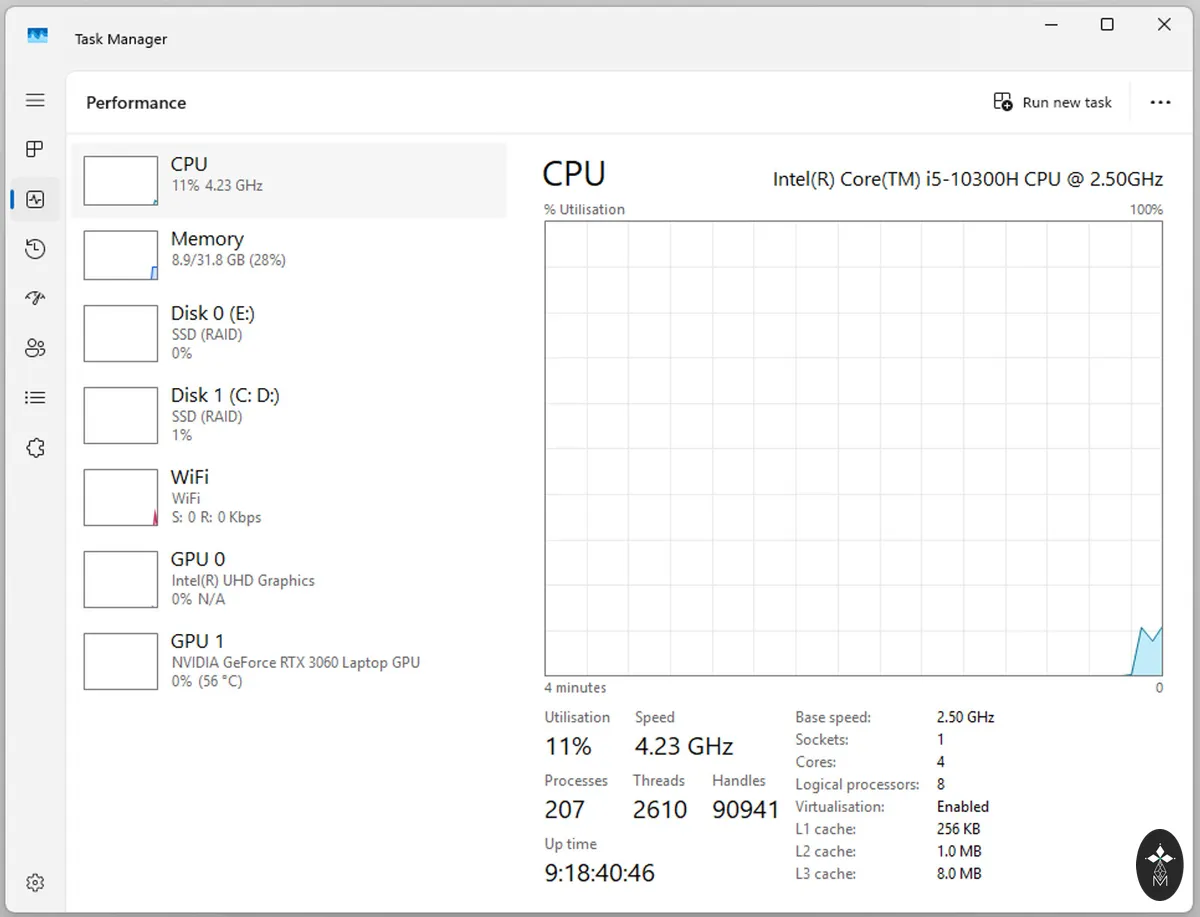This screenshot has width=1200, height=917.
Task: Open Task Manager Settings gear
Action: point(35,883)
